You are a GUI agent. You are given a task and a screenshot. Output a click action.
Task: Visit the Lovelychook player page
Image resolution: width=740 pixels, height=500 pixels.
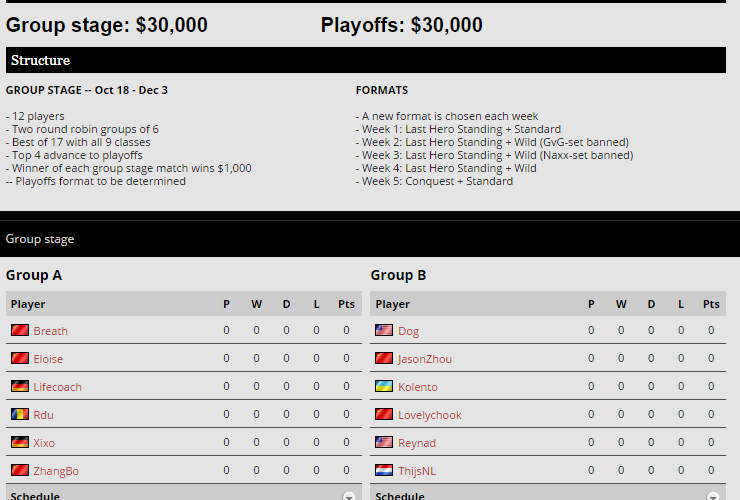[430, 415]
